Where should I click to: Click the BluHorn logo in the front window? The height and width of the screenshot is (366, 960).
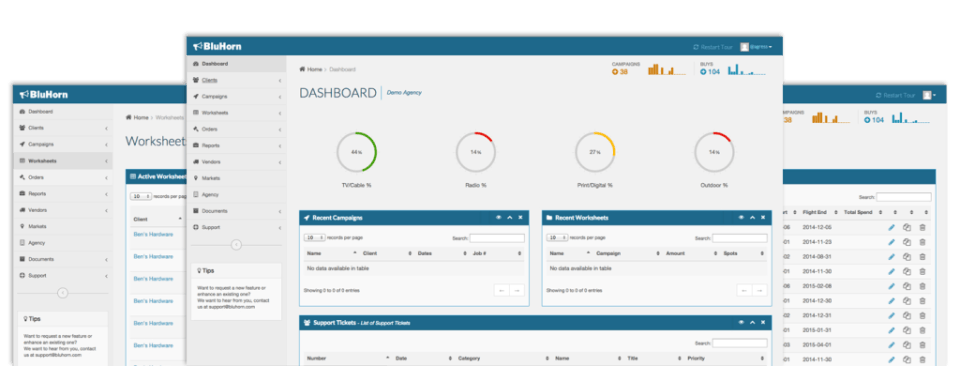[x=217, y=46]
